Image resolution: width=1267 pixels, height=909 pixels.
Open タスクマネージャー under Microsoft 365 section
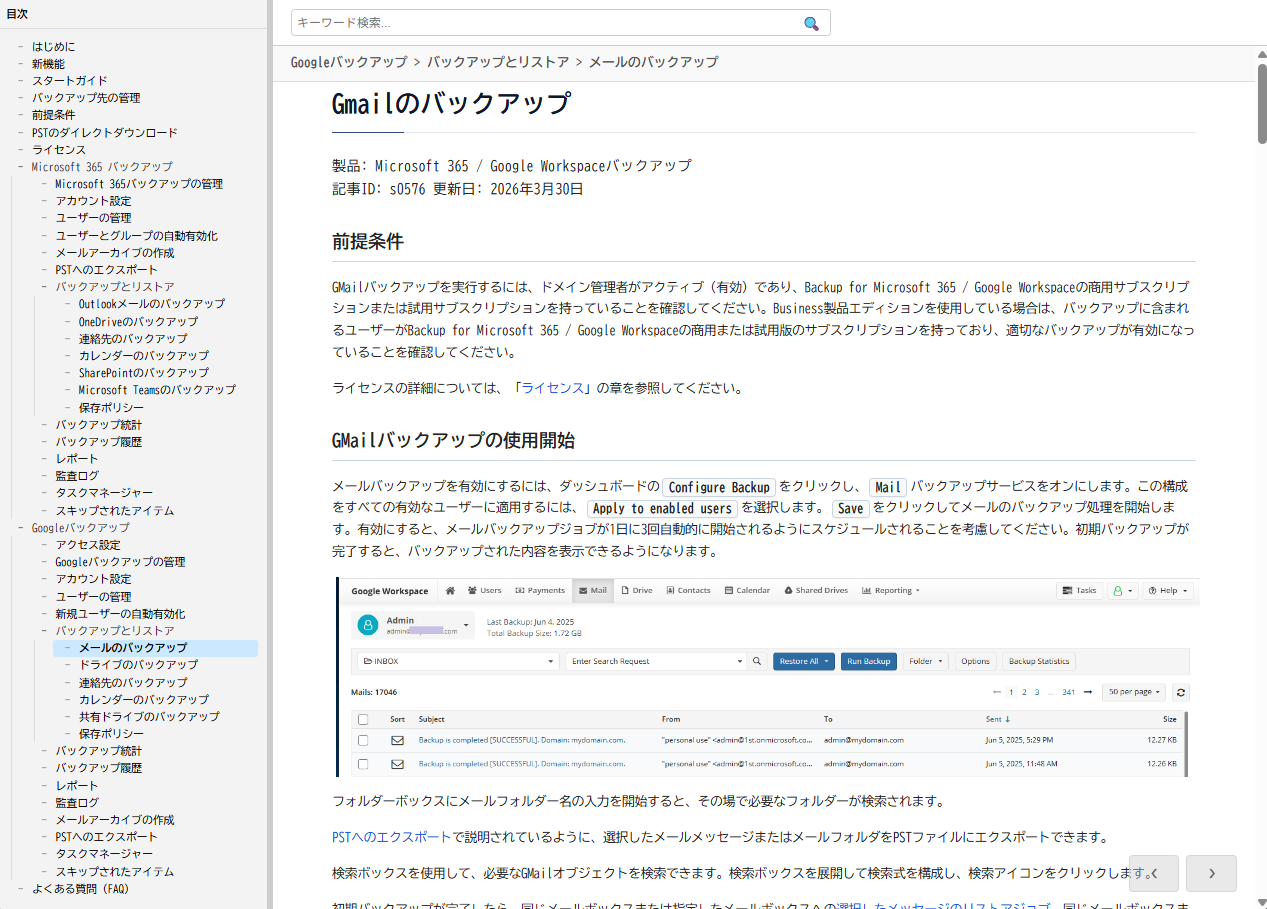[x=104, y=493]
